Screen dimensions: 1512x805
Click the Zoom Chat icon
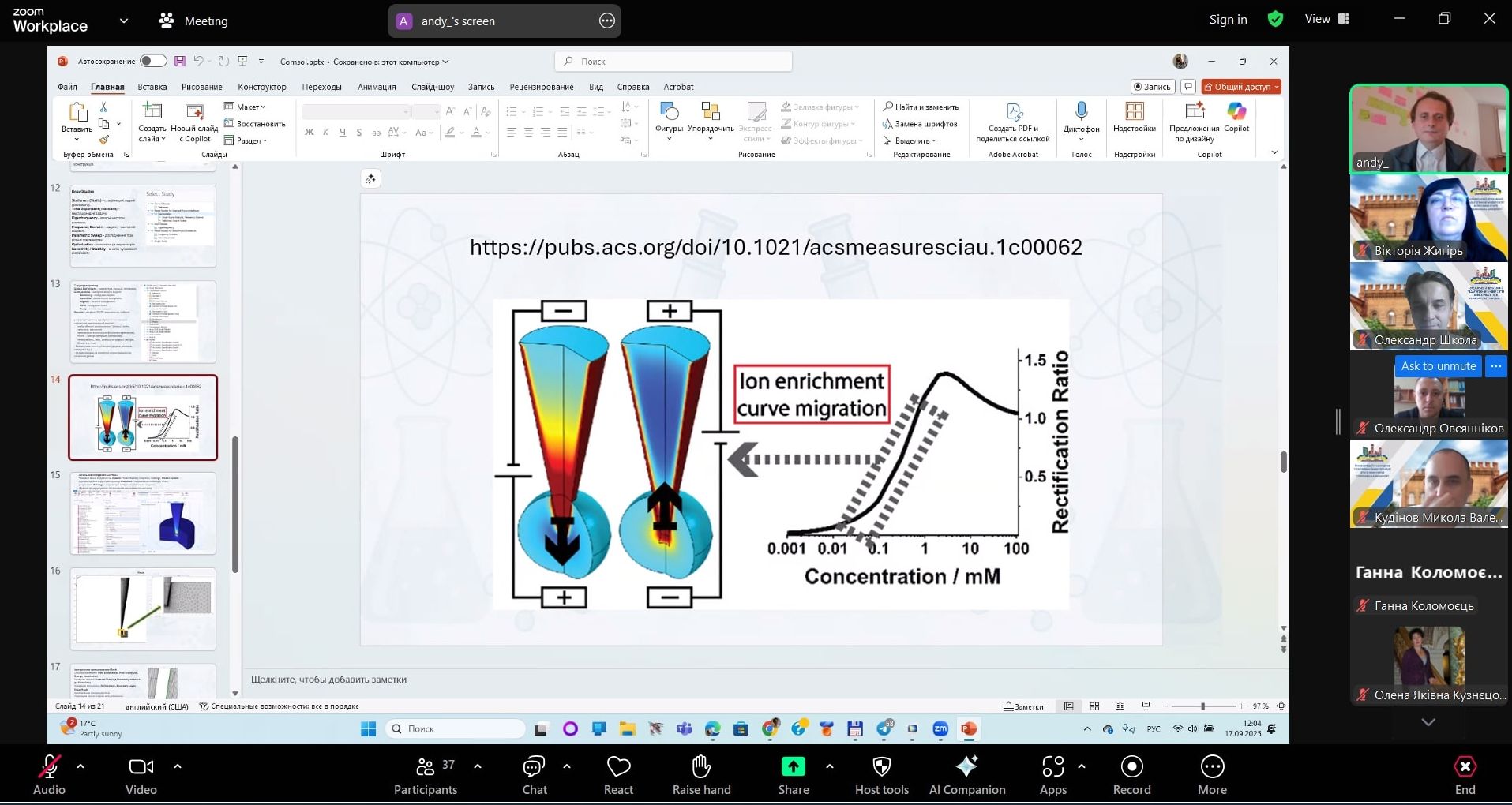535,766
